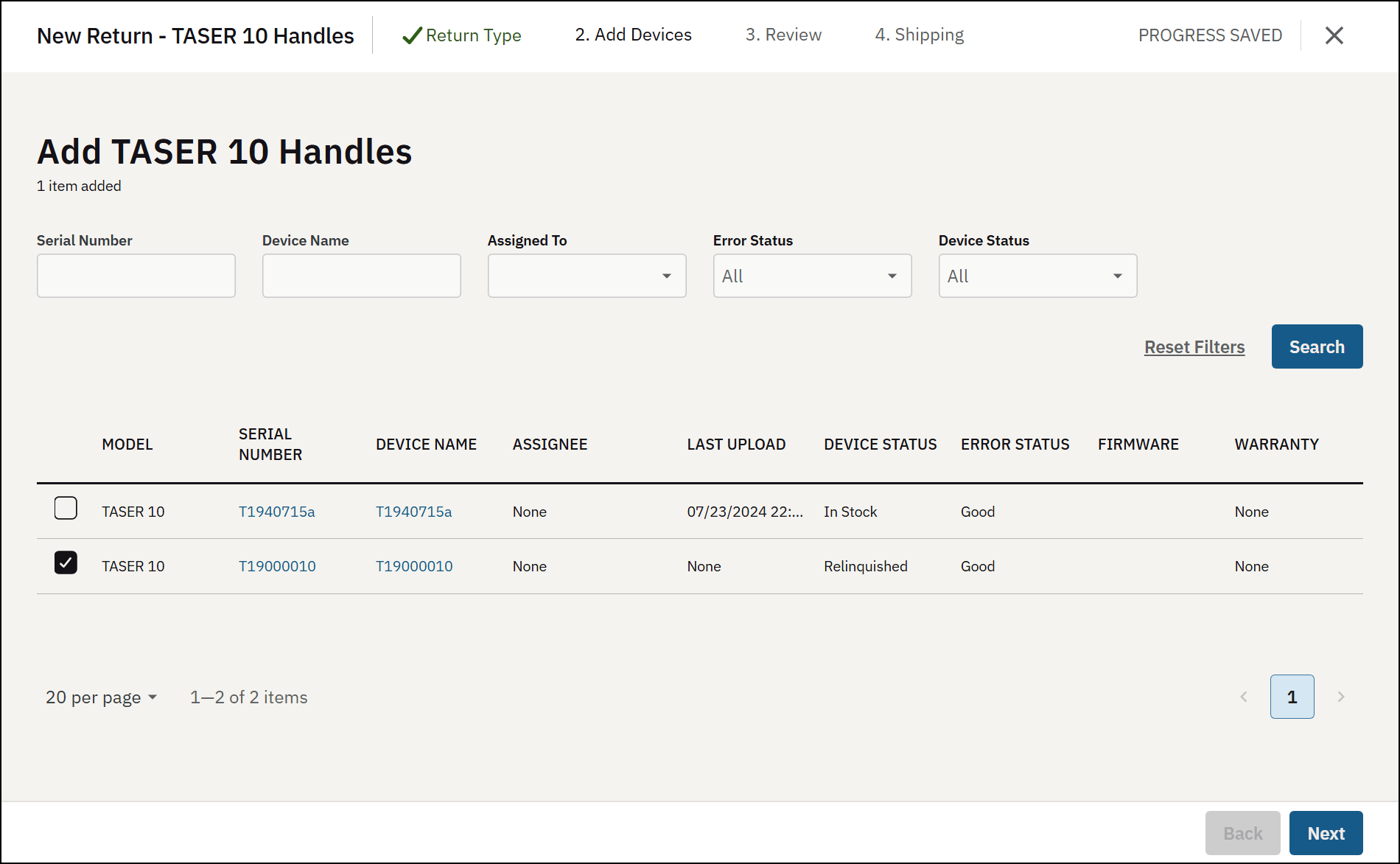Click the Back button
The width and height of the screenshot is (1400, 864).
[x=1242, y=833]
